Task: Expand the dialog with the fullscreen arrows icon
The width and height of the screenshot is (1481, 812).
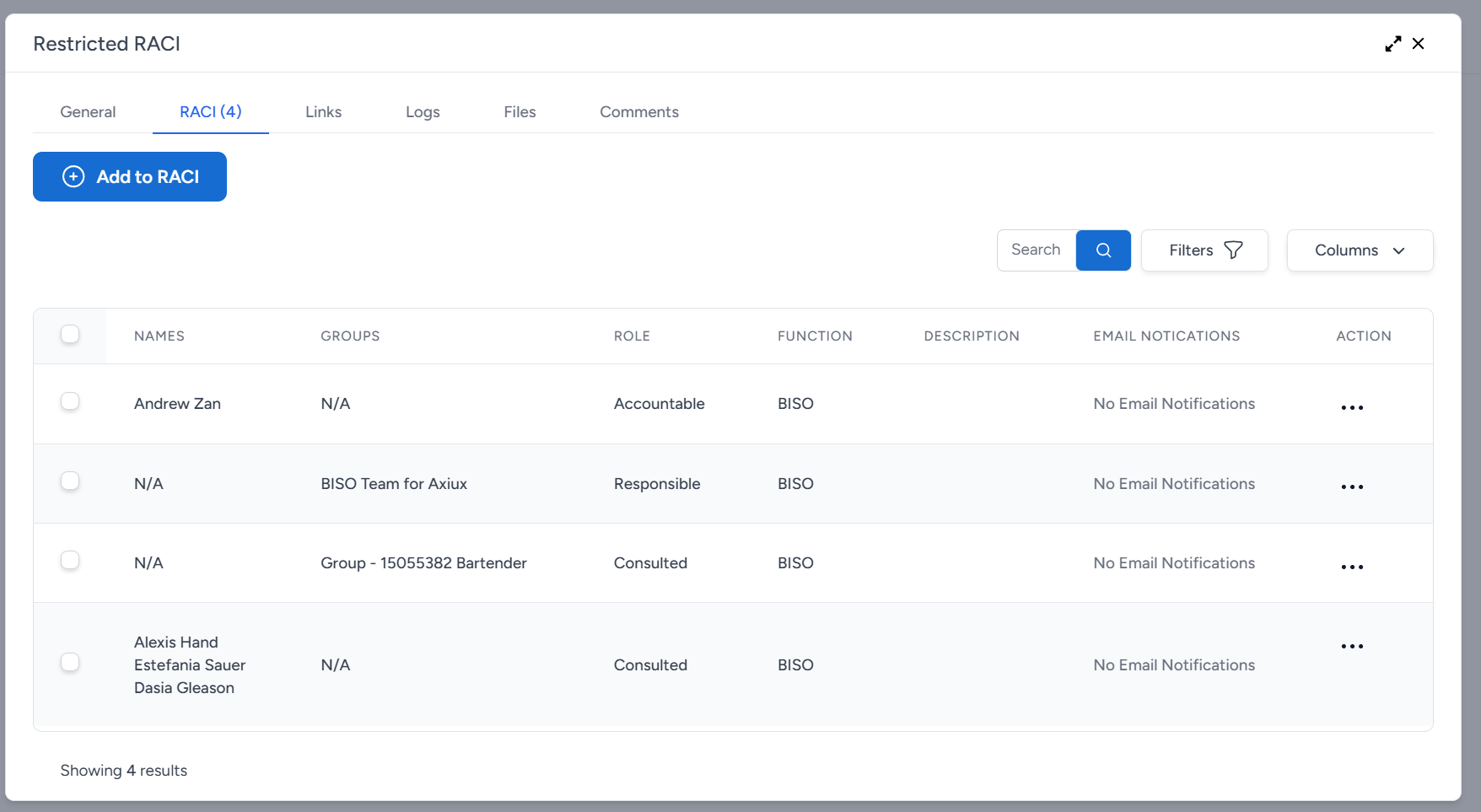Action: coord(1392,44)
